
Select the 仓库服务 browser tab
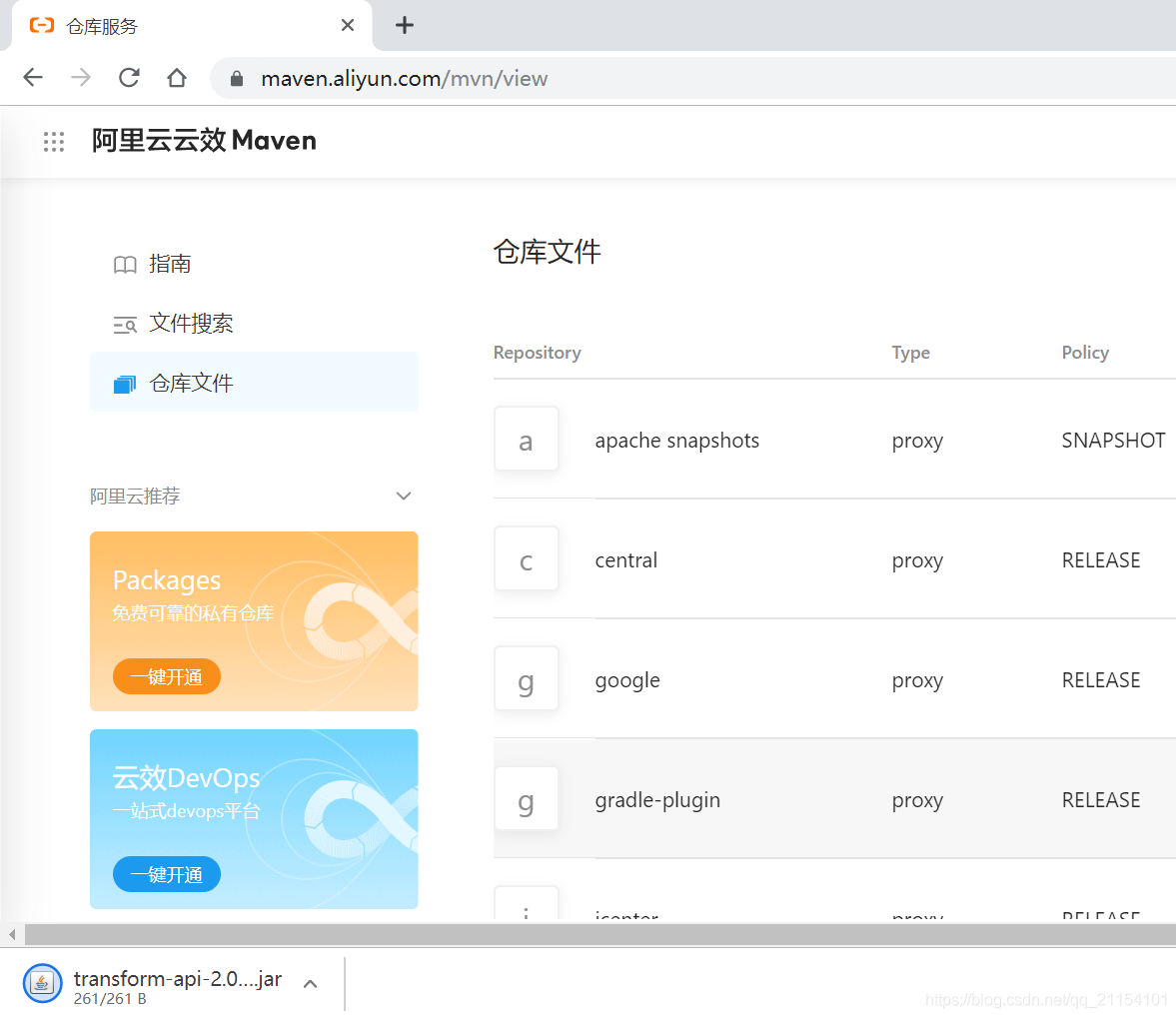(191, 26)
